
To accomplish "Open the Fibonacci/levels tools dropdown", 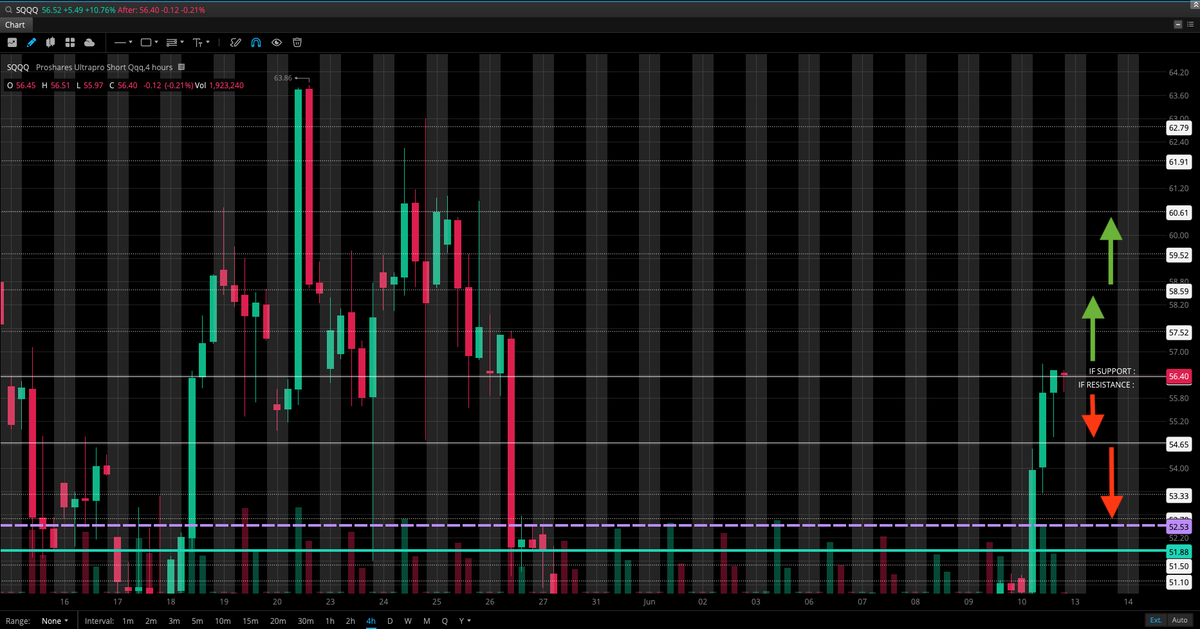I will [x=174, y=43].
